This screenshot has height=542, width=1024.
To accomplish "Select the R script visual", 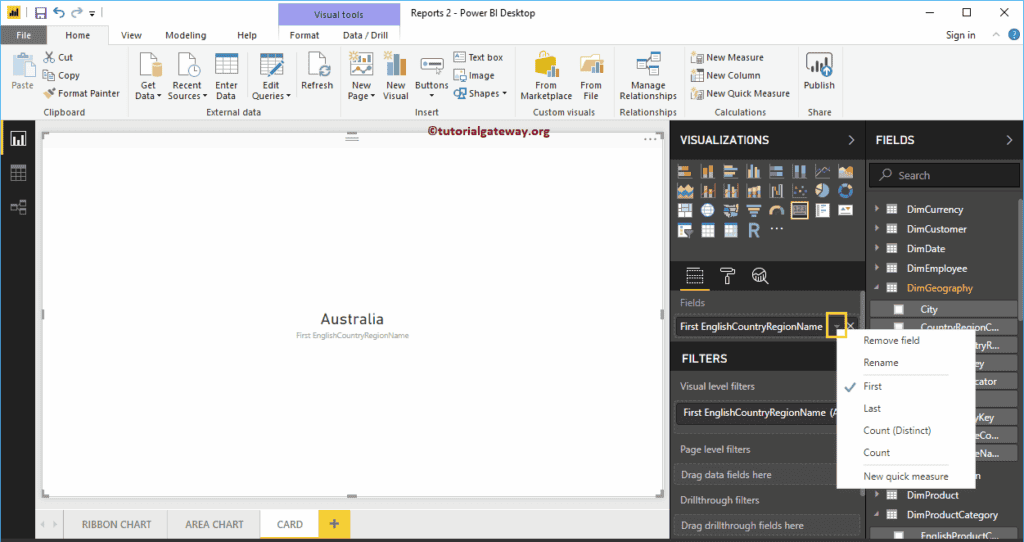I will [x=754, y=230].
